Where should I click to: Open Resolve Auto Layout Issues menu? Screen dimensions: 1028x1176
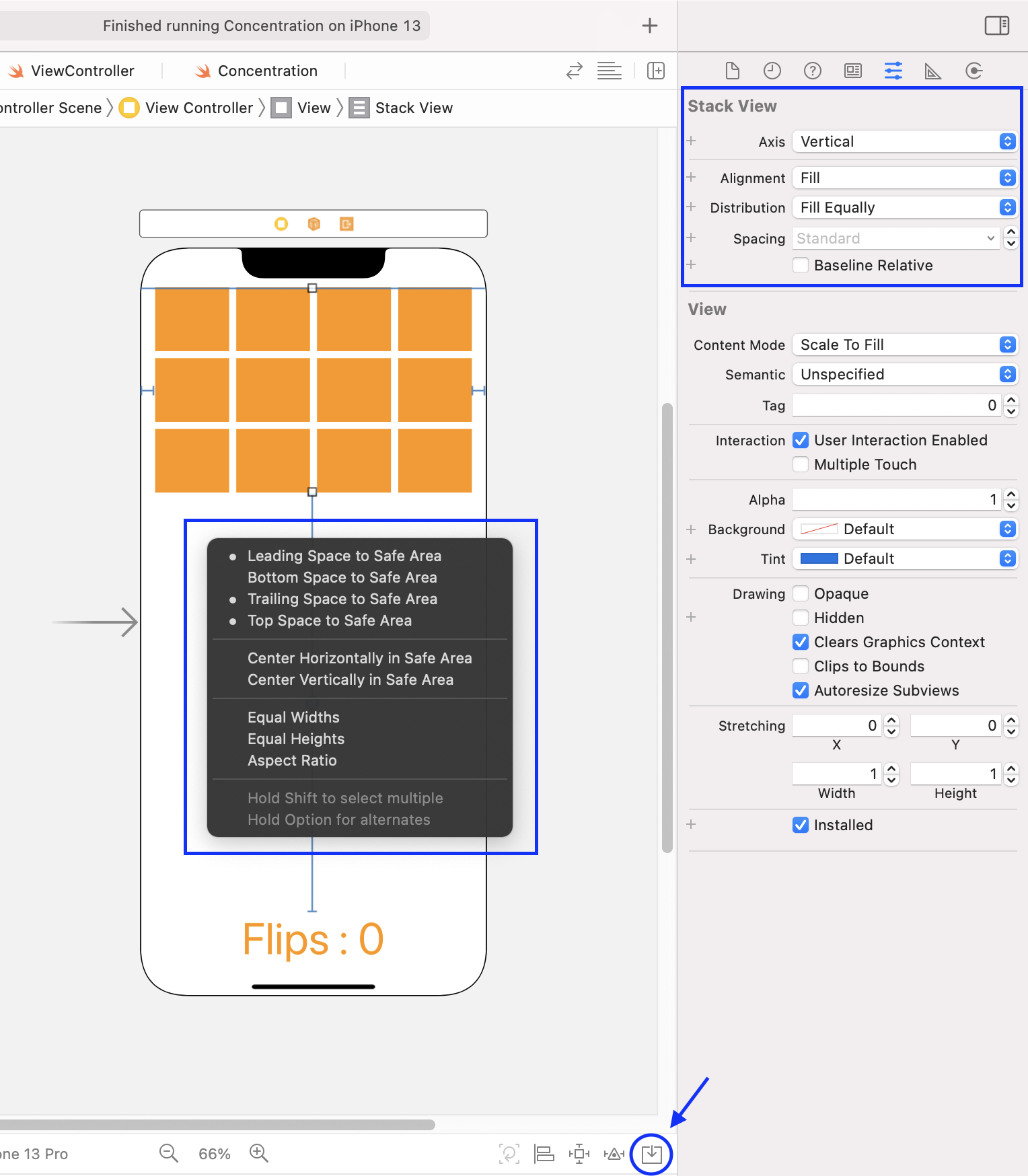coord(614,1154)
